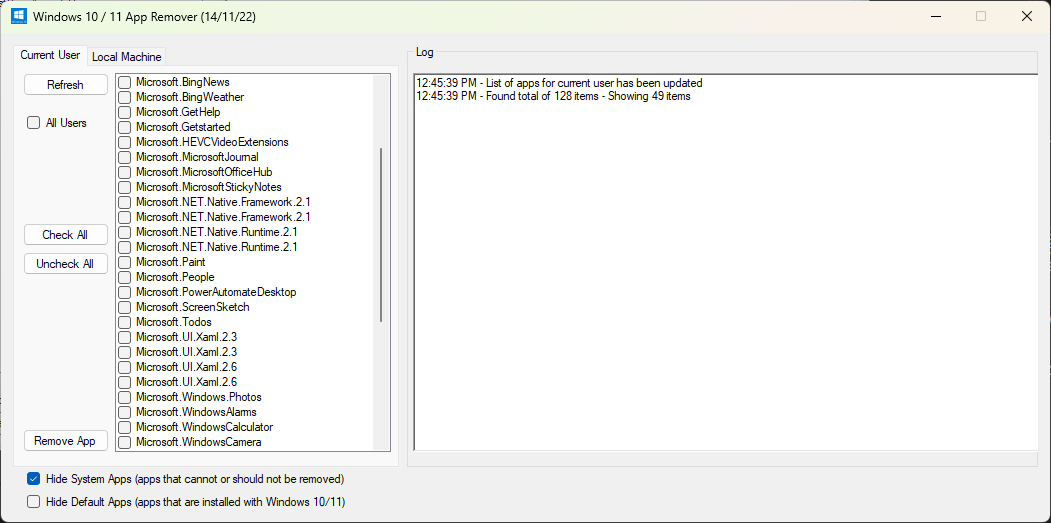1051x523 pixels.
Task: Click the Windows logo app icon in title bar
Action: (18, 16)
